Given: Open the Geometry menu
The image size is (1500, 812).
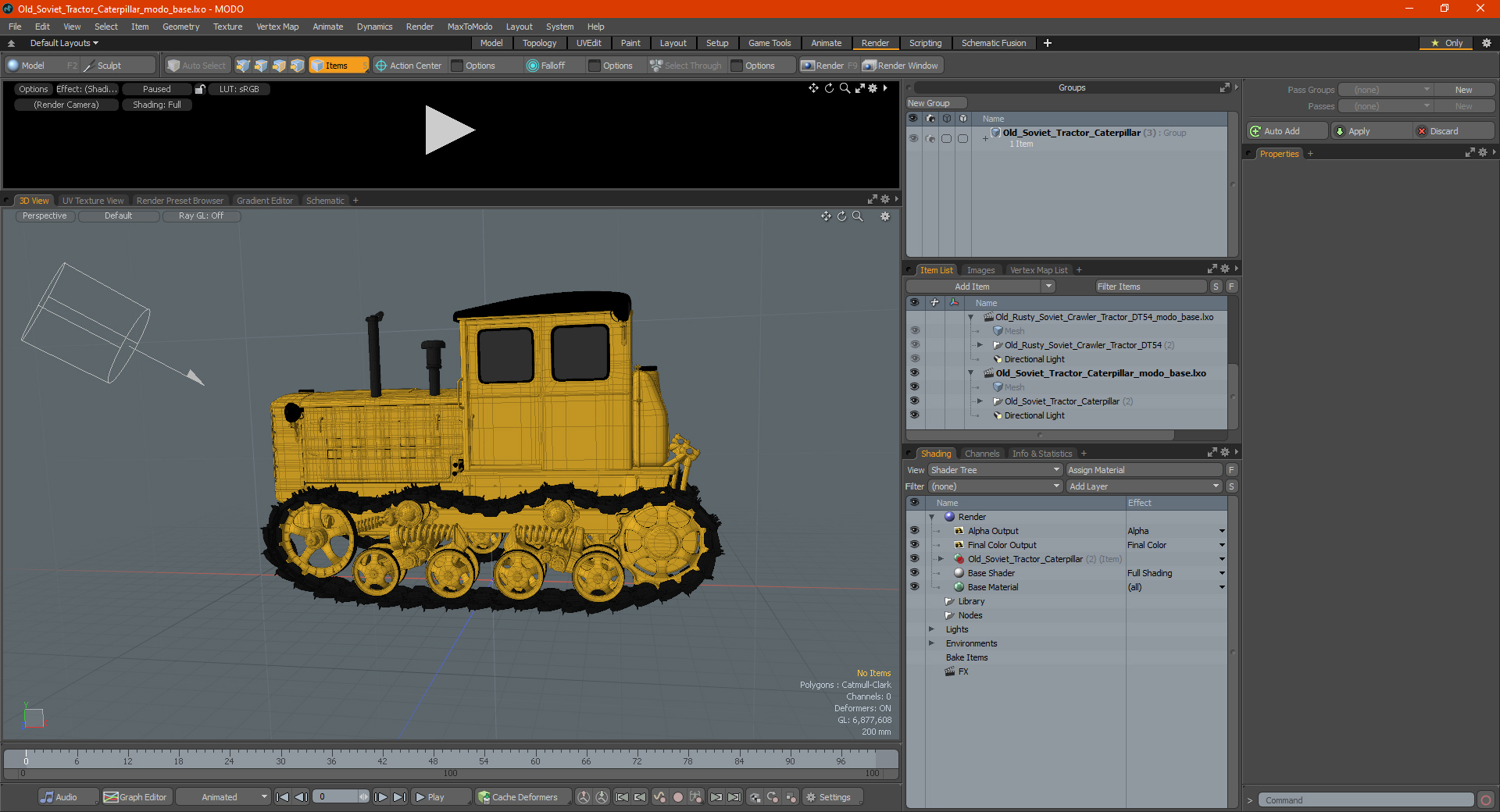Looking at the screenshot, I should click(x=180, y=27).
